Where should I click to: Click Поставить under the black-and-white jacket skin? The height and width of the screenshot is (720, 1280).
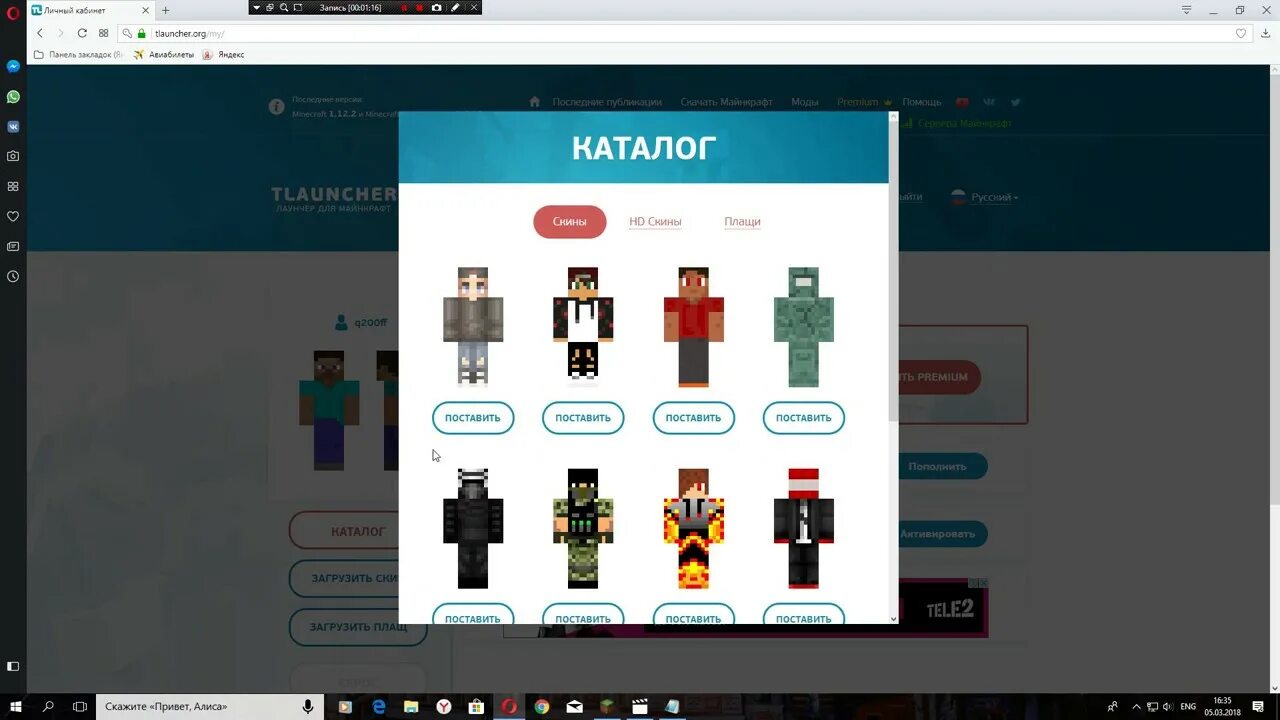coord(583,418)
